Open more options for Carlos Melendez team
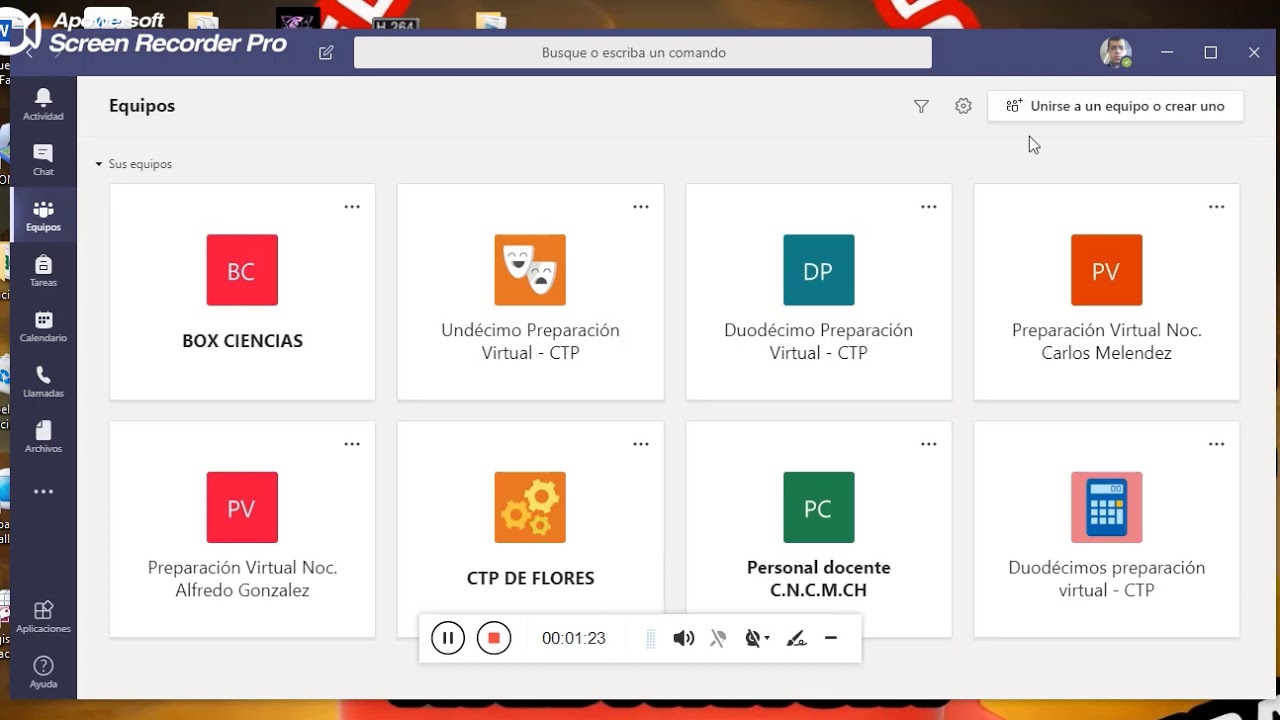The width and height of the screenshot is (1280, 720). click(x=1216, y=207)
